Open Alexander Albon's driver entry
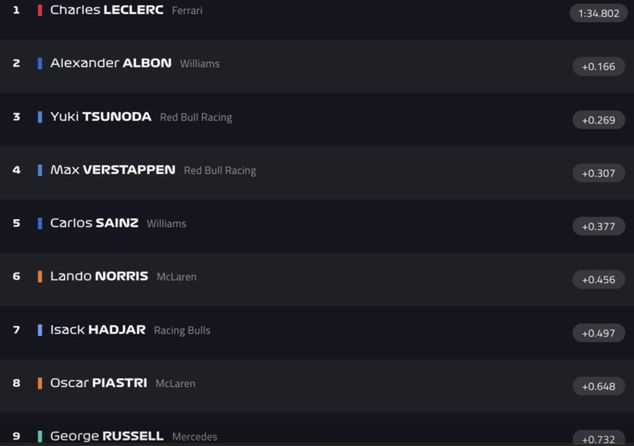 pos(110,63)
